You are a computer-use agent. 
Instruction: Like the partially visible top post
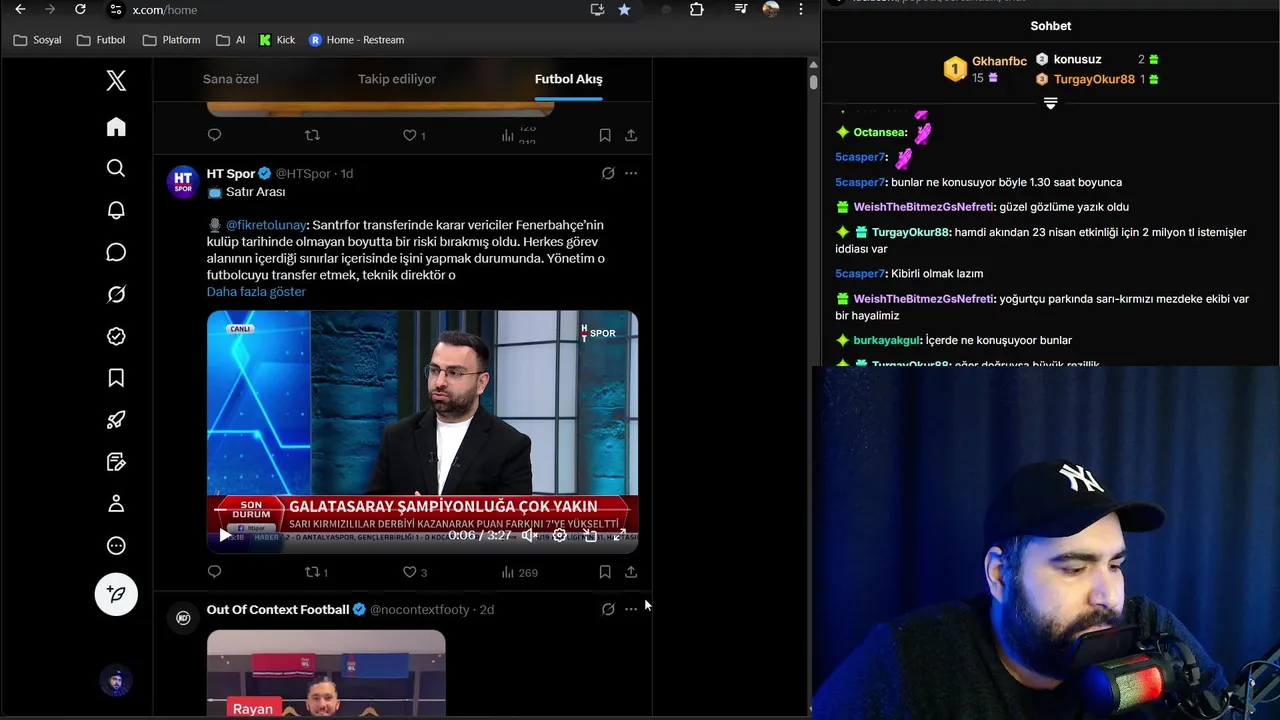pyautogui.click(x=414, y=135)
